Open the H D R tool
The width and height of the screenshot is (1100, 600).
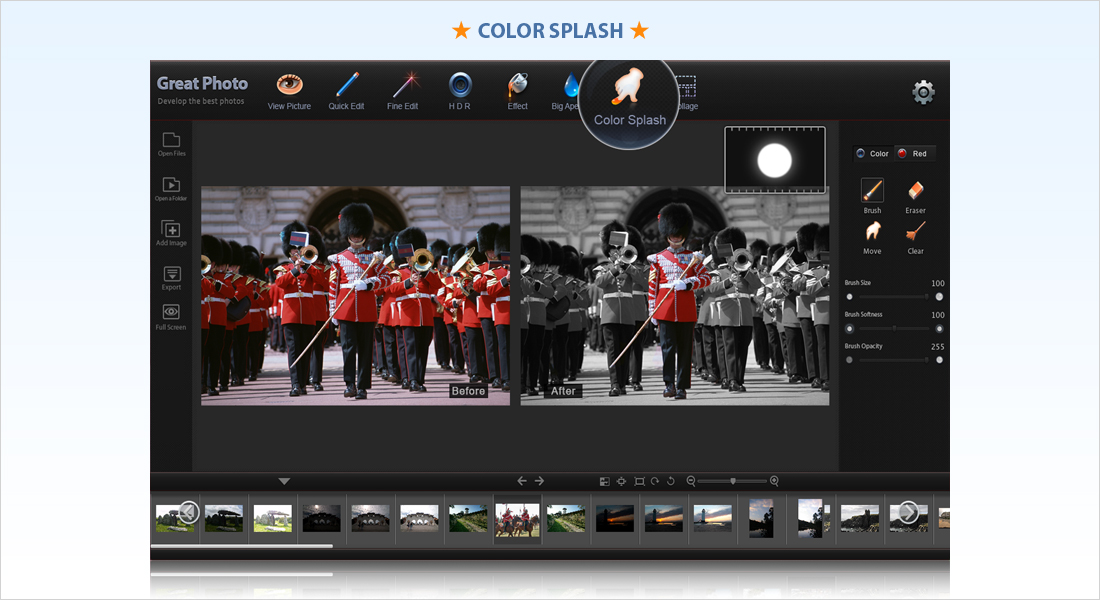tap(460, 86)
